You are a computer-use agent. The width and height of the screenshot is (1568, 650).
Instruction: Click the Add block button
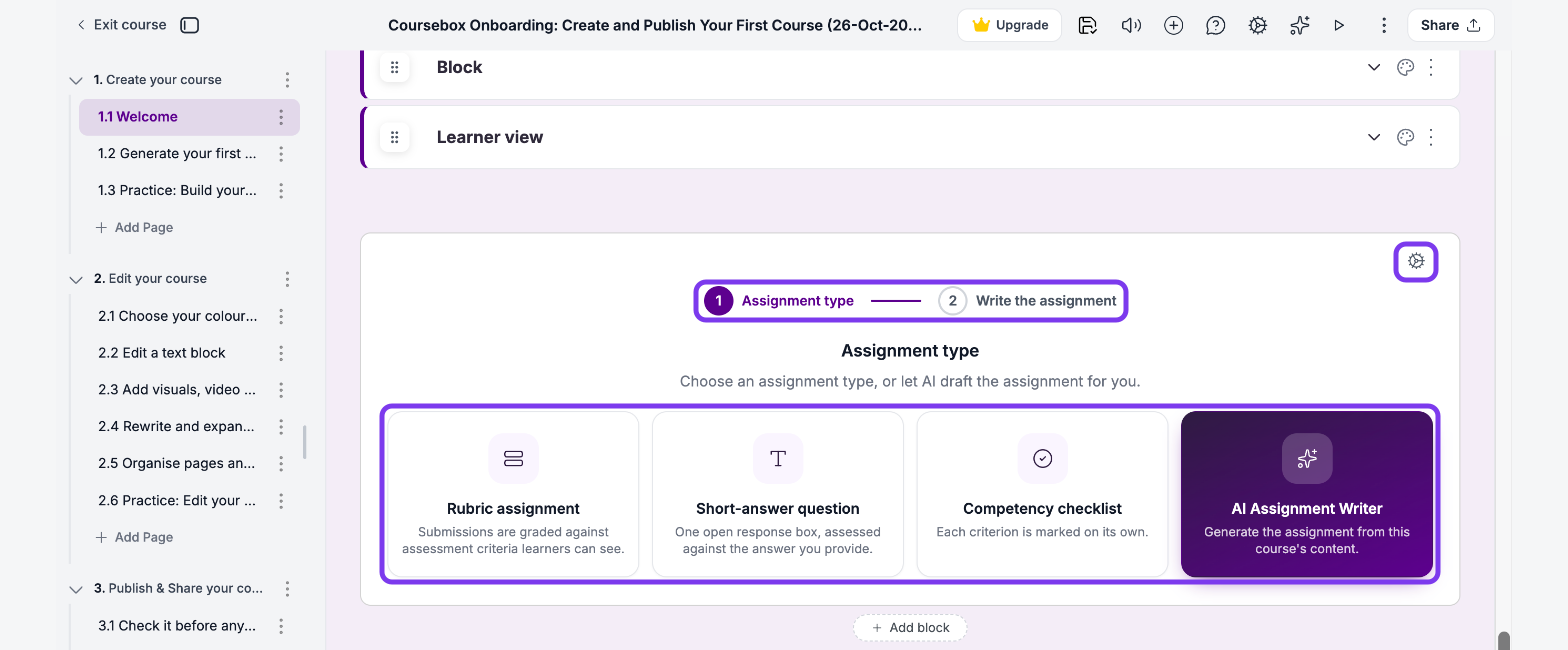click(910, 628)
